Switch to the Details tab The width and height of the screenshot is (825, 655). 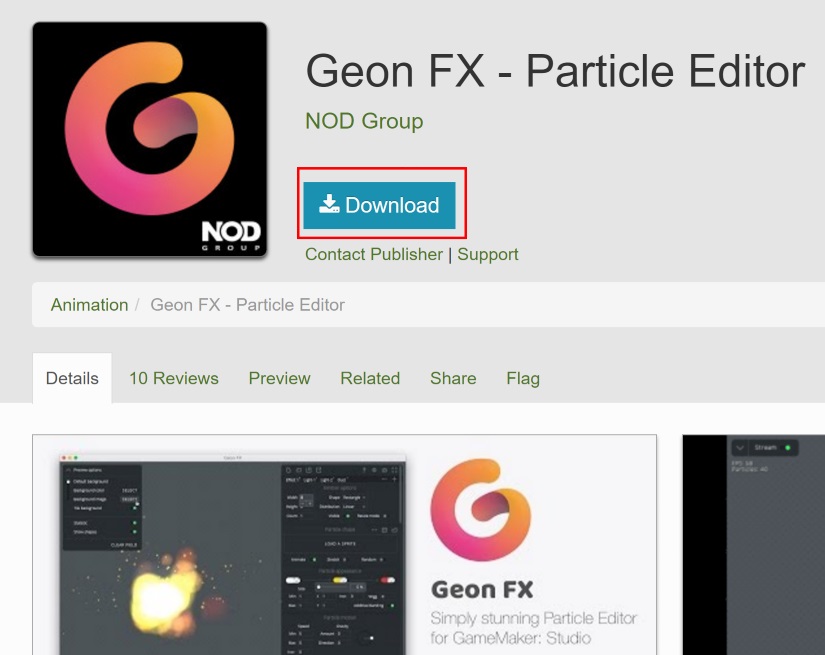coord(72,378)
